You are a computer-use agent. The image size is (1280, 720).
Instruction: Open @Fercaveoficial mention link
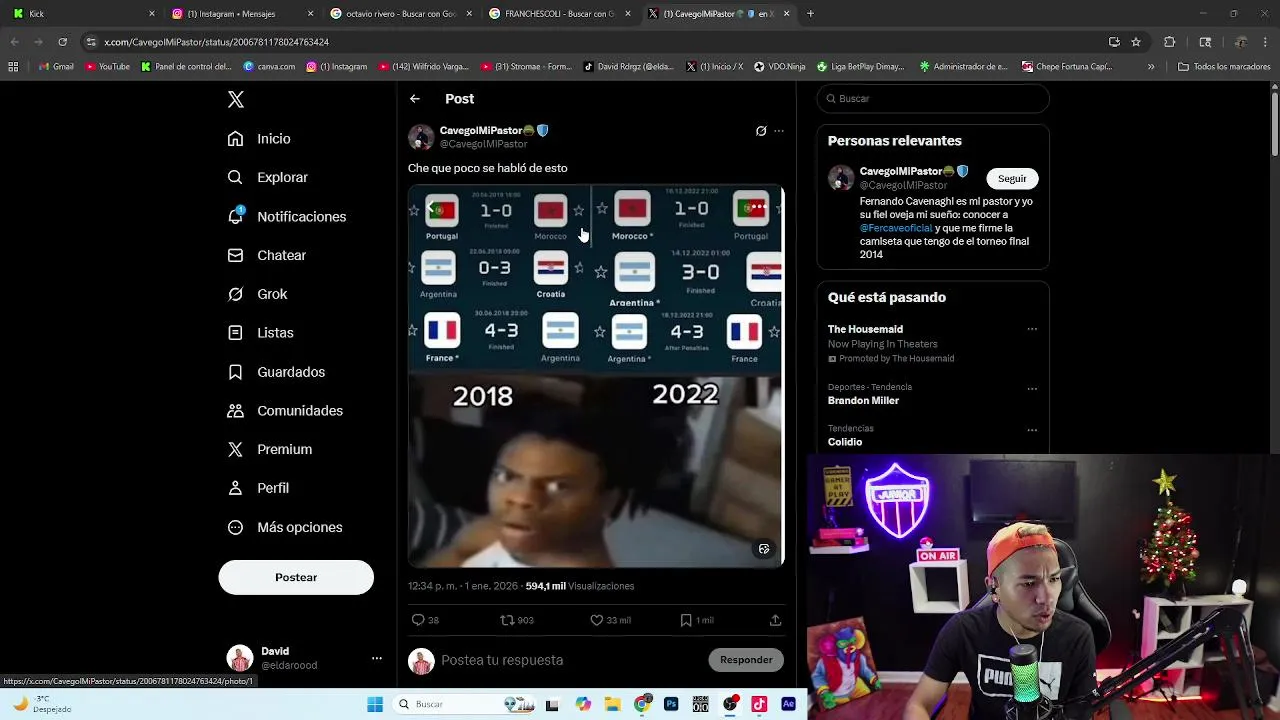click(896, 228)
